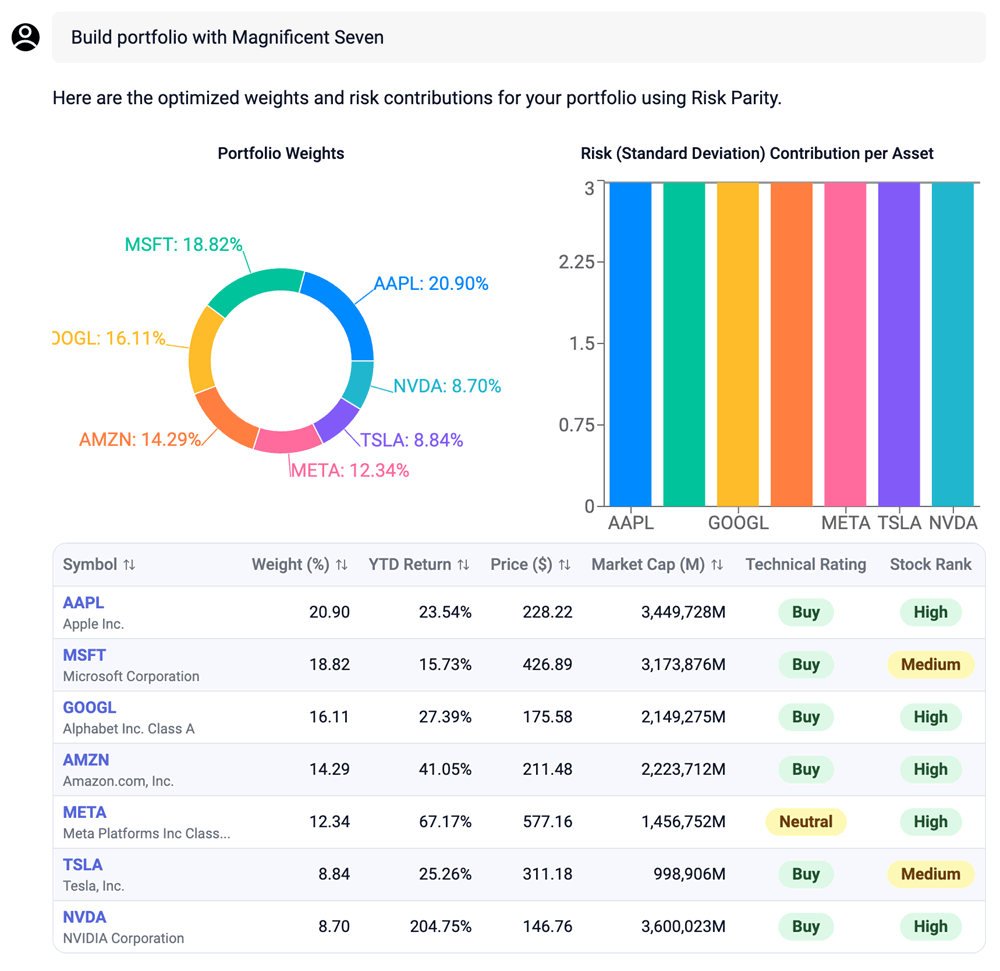
Task: Open the AAPL symbol link
Action: pyautogui.click(x=83, y=603)
